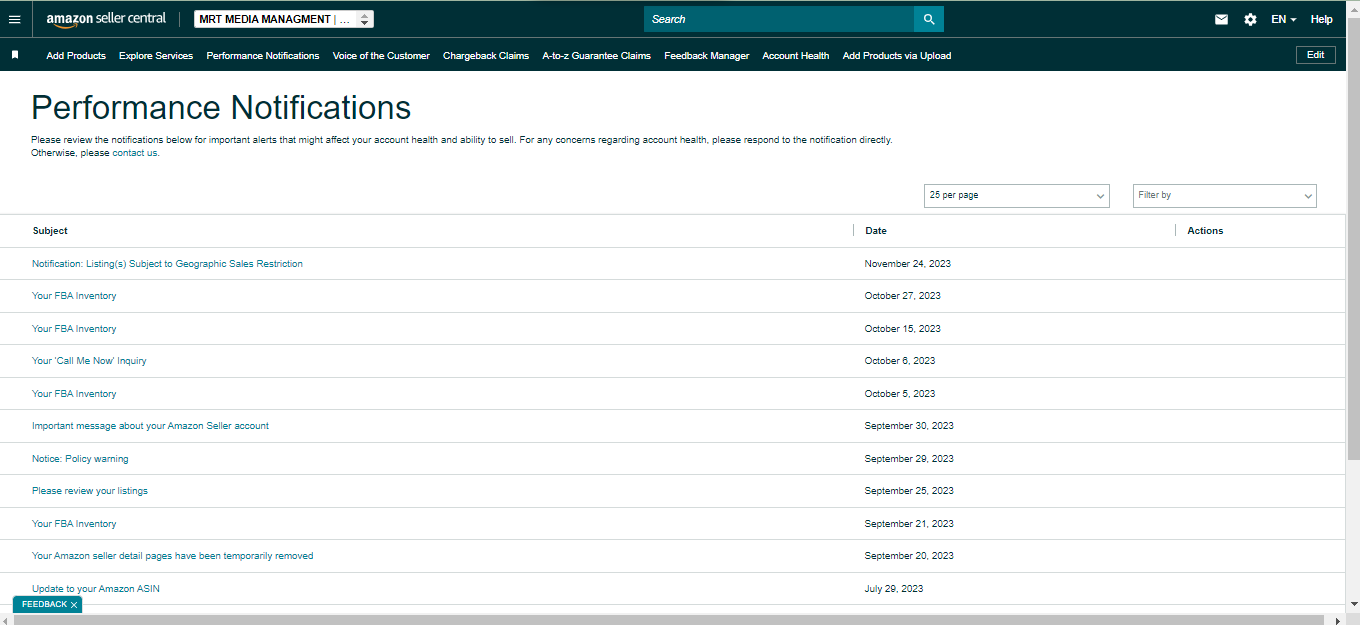This screenshot has width=1360, height=625.
Task: Open Your 'Call Me Now' Inquiry notification
Action: point(89,361)
